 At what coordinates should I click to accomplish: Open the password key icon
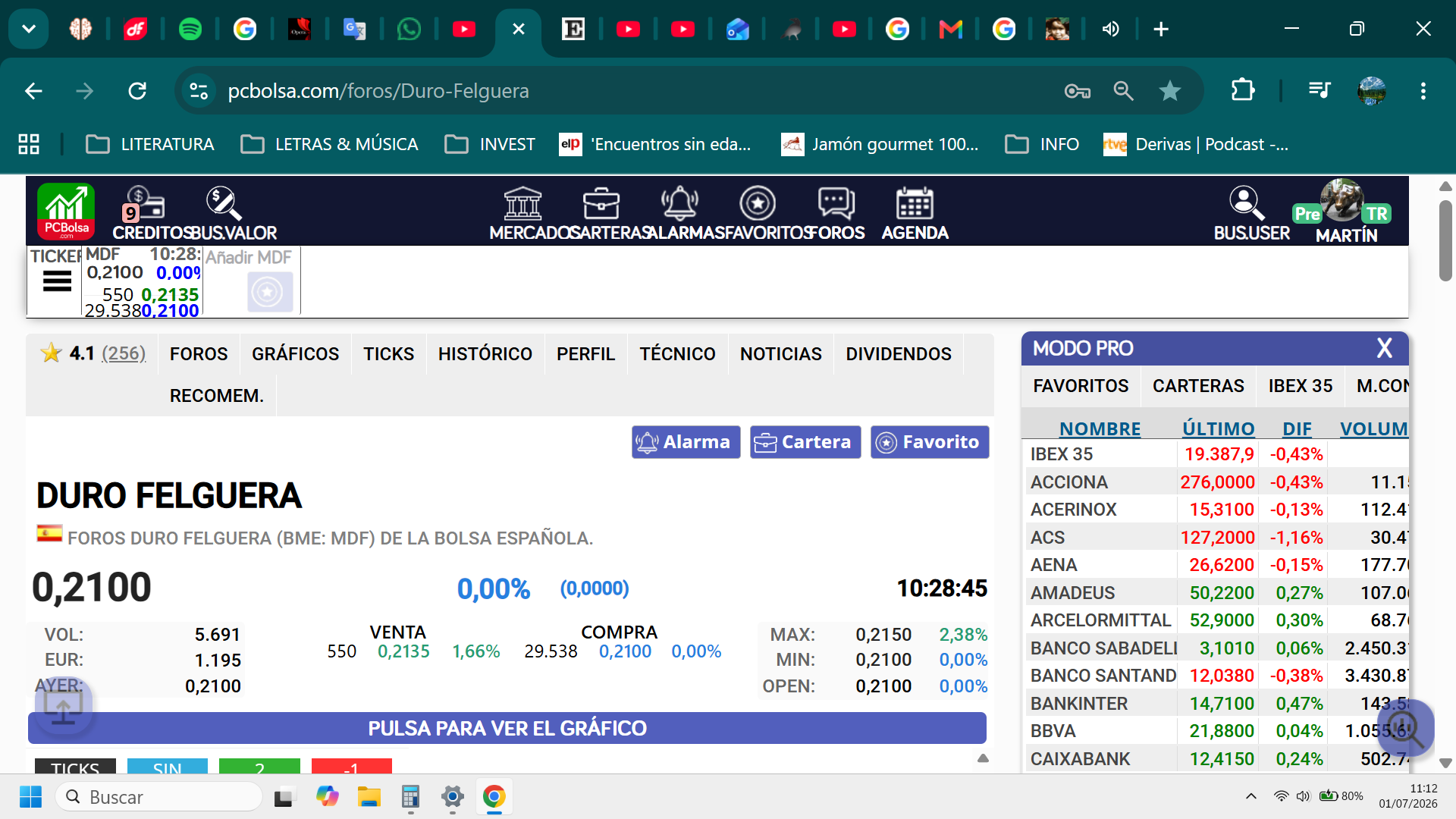(x=1077, y=91)
